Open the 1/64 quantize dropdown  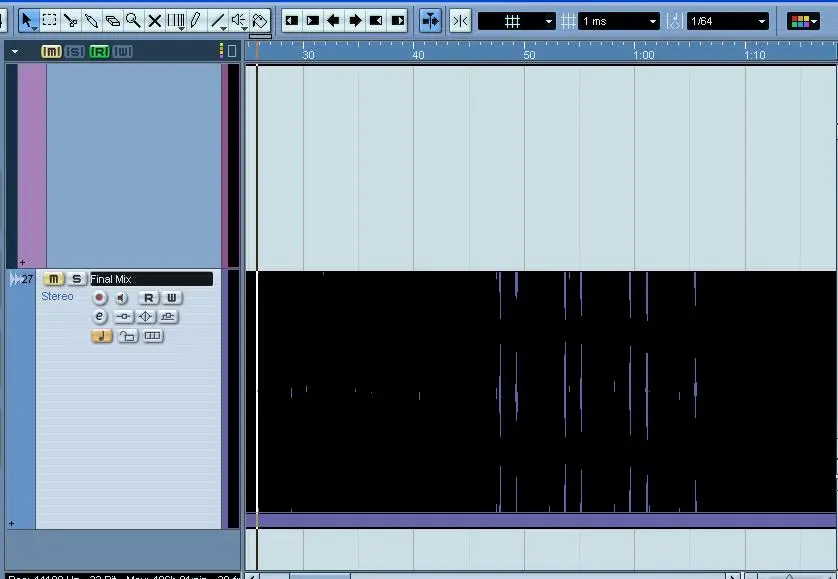(728, 21)
